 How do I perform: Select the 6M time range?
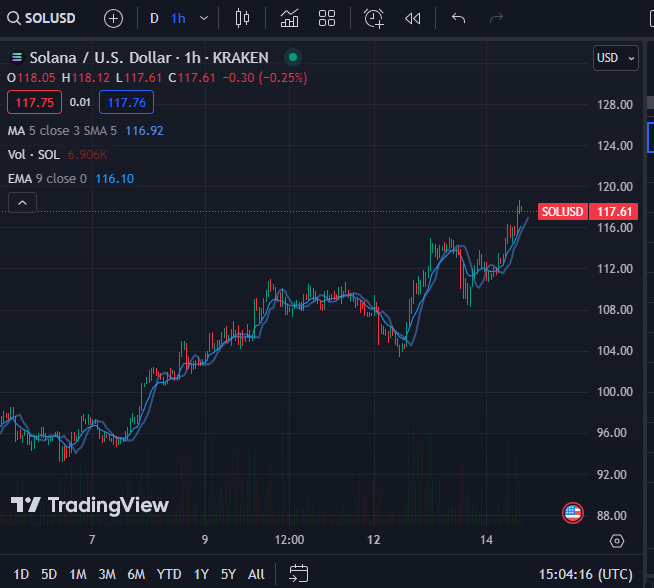pos(136,574)
